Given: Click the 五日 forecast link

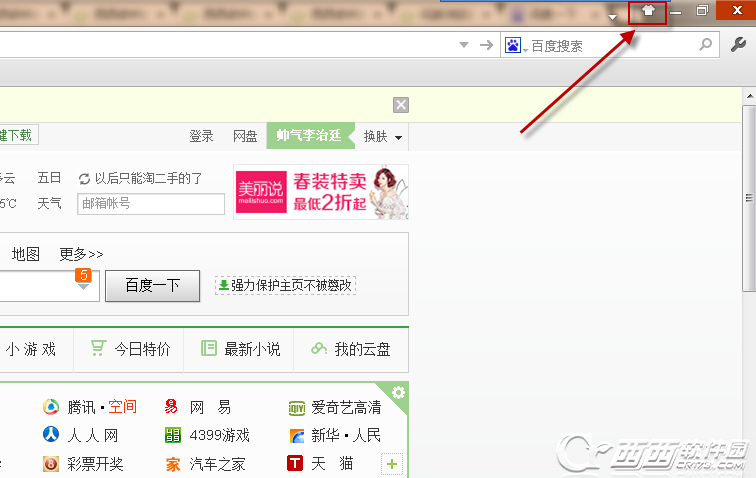Looking at the screenshot, I should click(x=49, y=178).
